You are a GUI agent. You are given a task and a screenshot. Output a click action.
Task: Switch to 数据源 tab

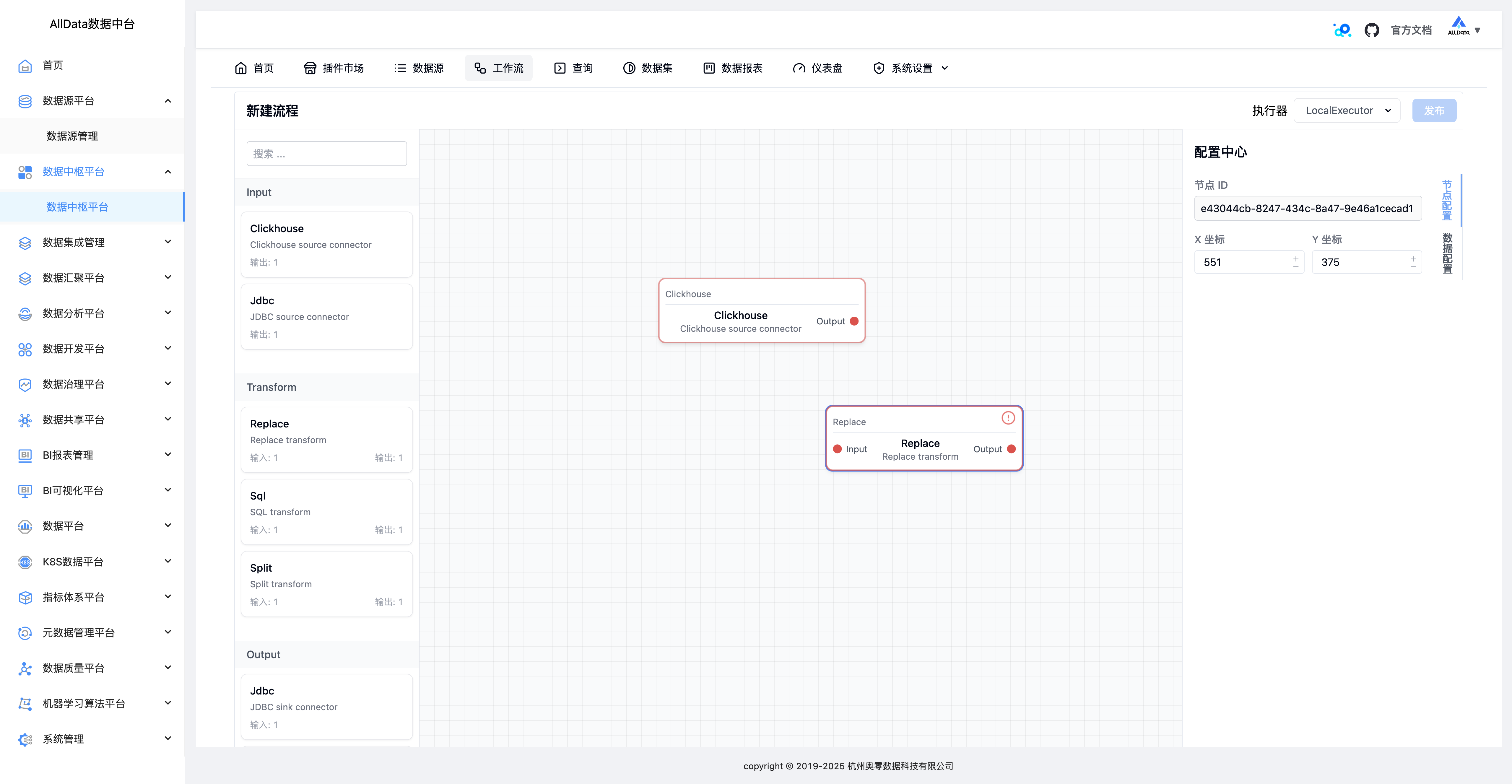pyautogui.click(x=419, y=68)
